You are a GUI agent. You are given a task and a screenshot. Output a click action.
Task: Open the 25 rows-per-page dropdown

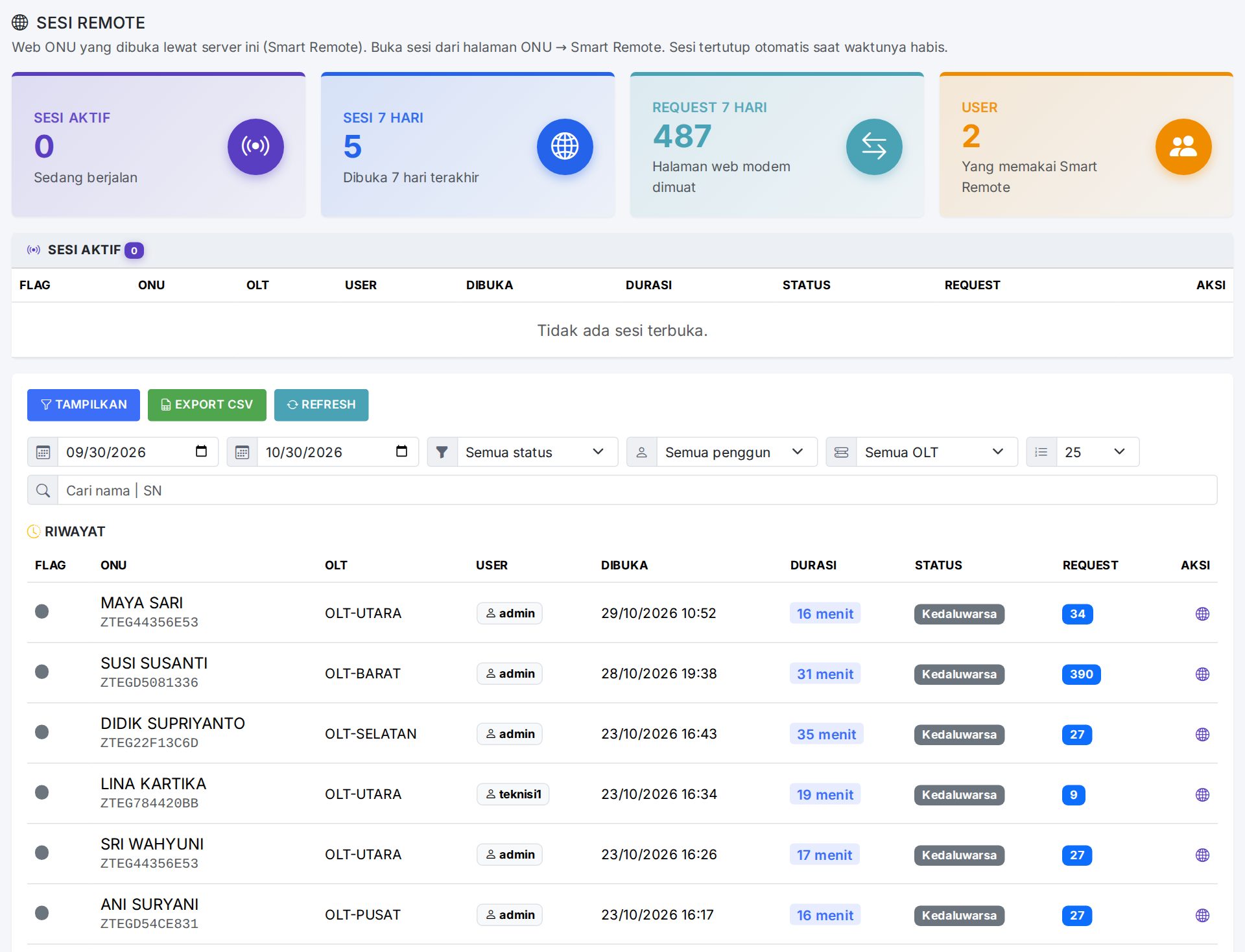pyautogui.click(x=1097, y=452)
